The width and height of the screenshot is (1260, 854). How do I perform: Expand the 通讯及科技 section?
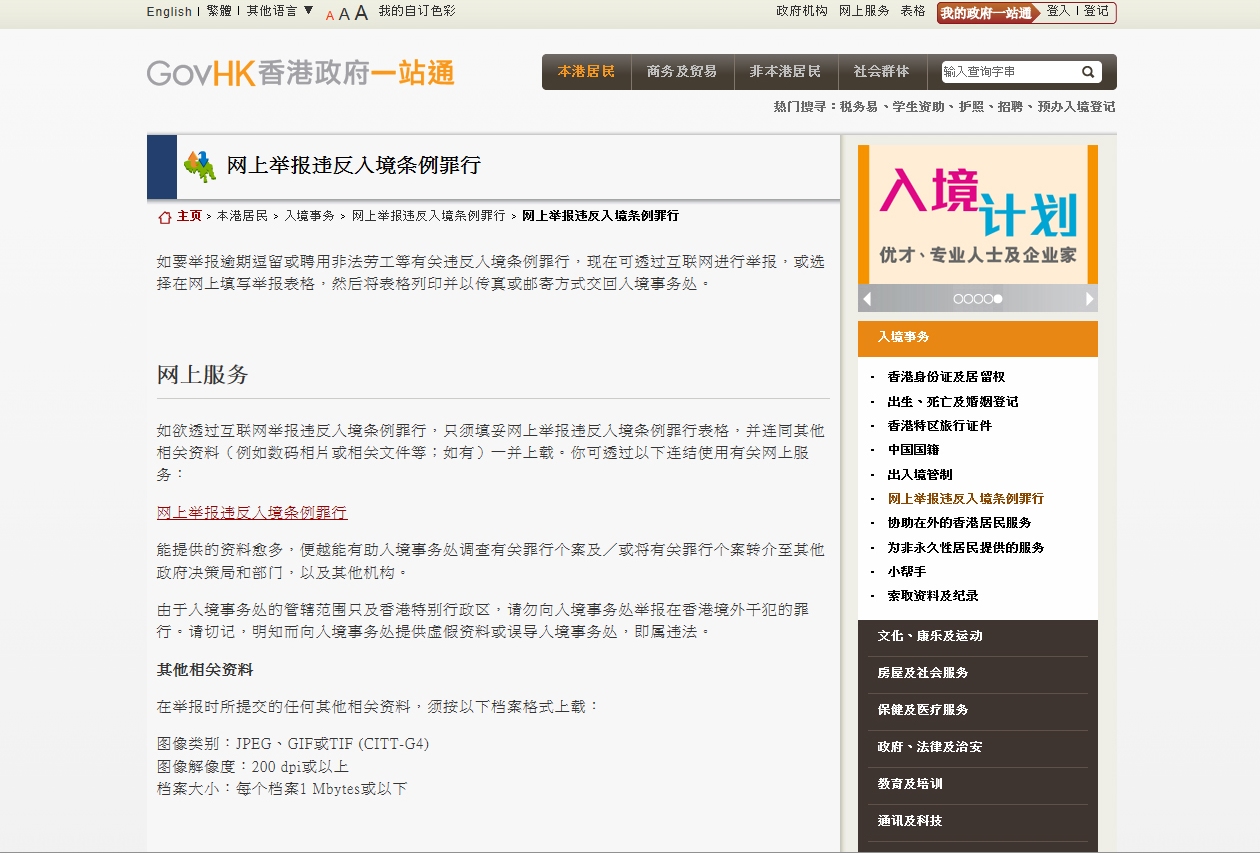tap(978, 821)
